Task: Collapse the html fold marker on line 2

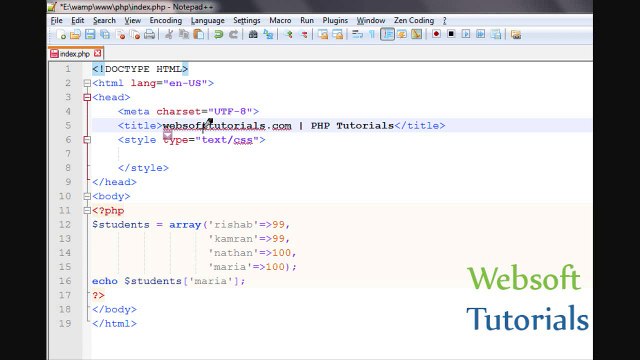Action: (x=87, y=83)
